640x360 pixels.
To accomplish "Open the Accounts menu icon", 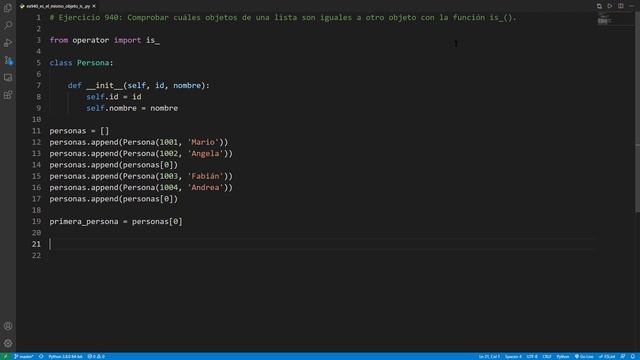I will pos(8,326).
